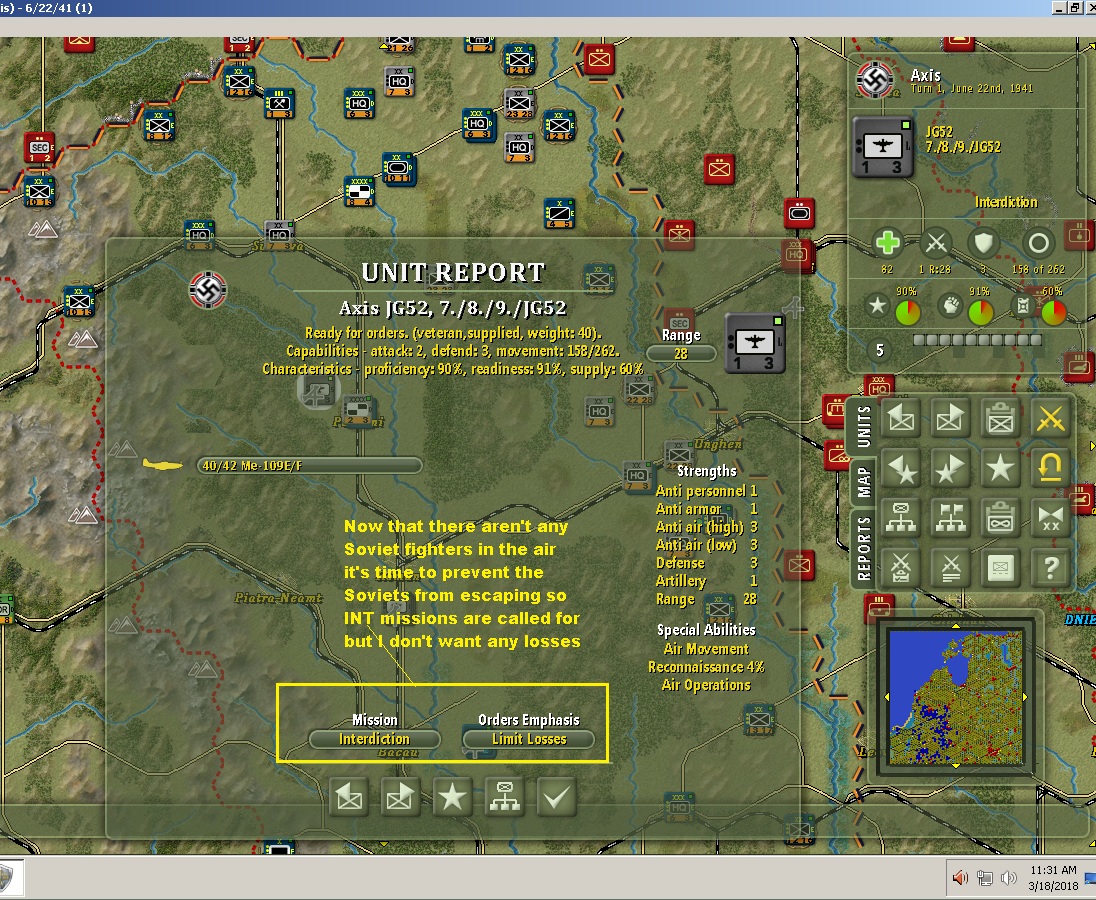Switch to the UNITS tab
1096x900 pixels.
click(863, 426)
